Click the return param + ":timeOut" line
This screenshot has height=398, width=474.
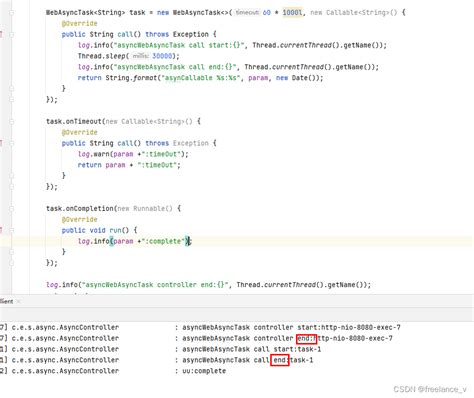[x=129, y=165]
